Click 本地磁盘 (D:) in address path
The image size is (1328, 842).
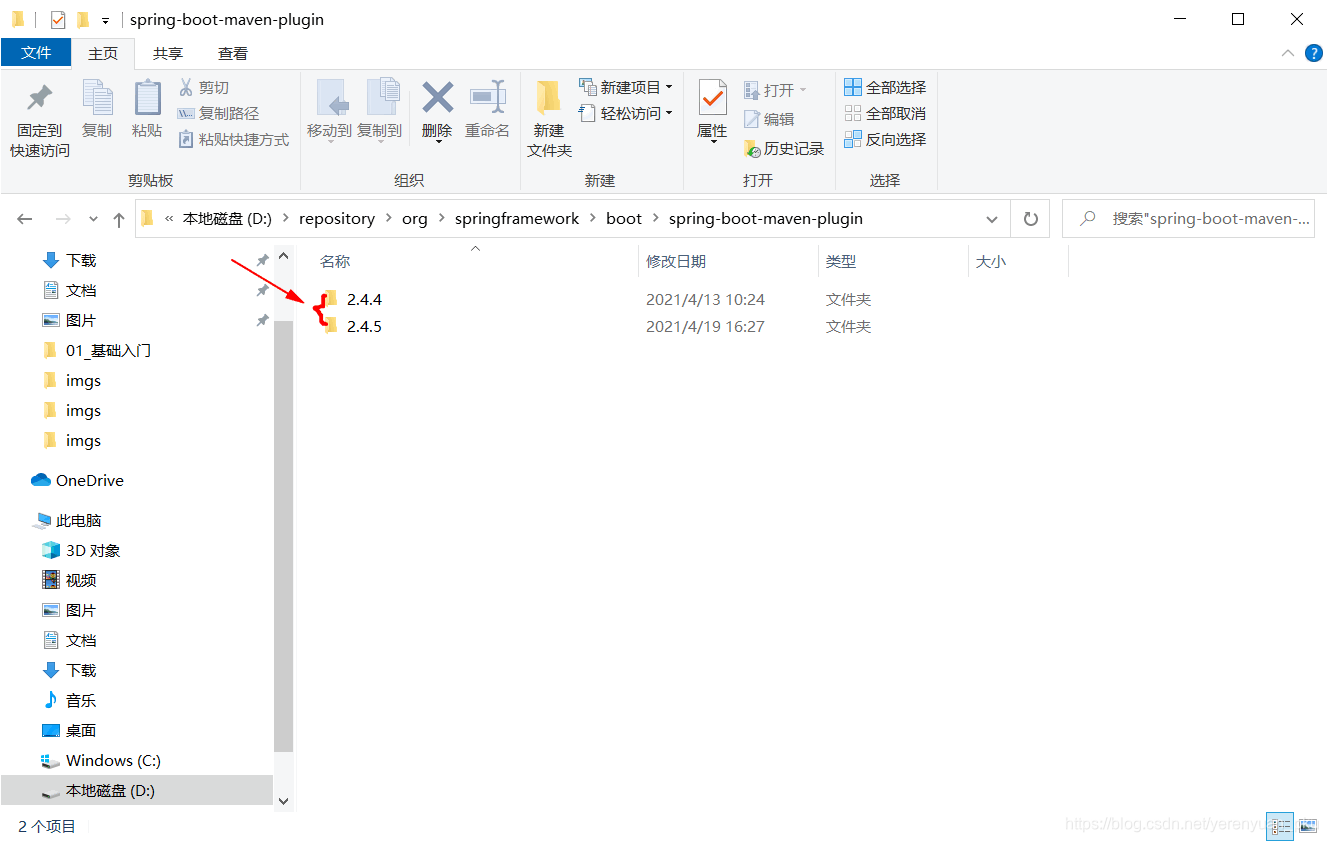tap(227, 219)
